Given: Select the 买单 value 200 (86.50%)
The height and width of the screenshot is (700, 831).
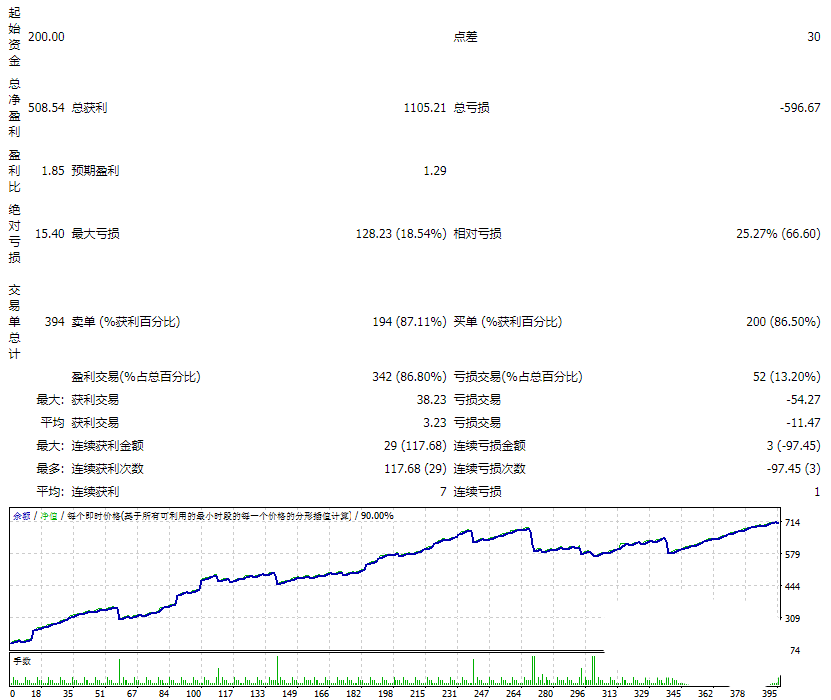Looking at the screenshot, I should click(x=784, y=322).
